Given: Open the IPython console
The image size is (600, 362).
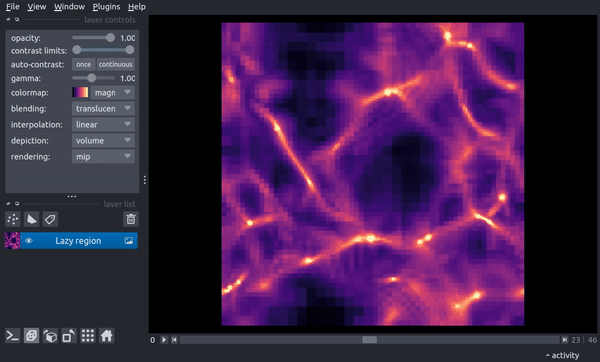Looking at the screenshot, I should pyautogui.click(x=13, y=336).
